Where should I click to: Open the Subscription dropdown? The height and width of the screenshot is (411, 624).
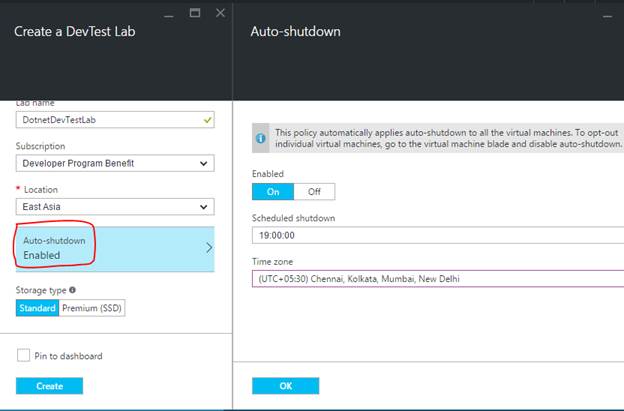[x=114, y=163]
